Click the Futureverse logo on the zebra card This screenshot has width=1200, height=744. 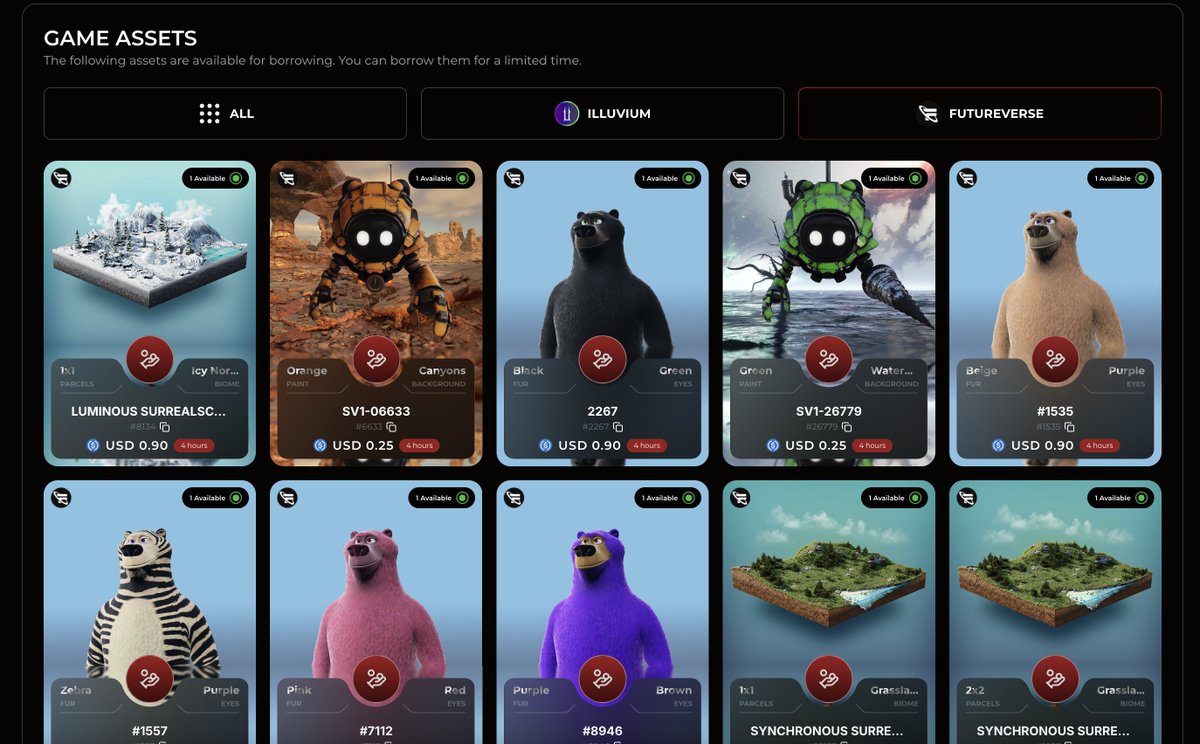[x=62, y=497]
